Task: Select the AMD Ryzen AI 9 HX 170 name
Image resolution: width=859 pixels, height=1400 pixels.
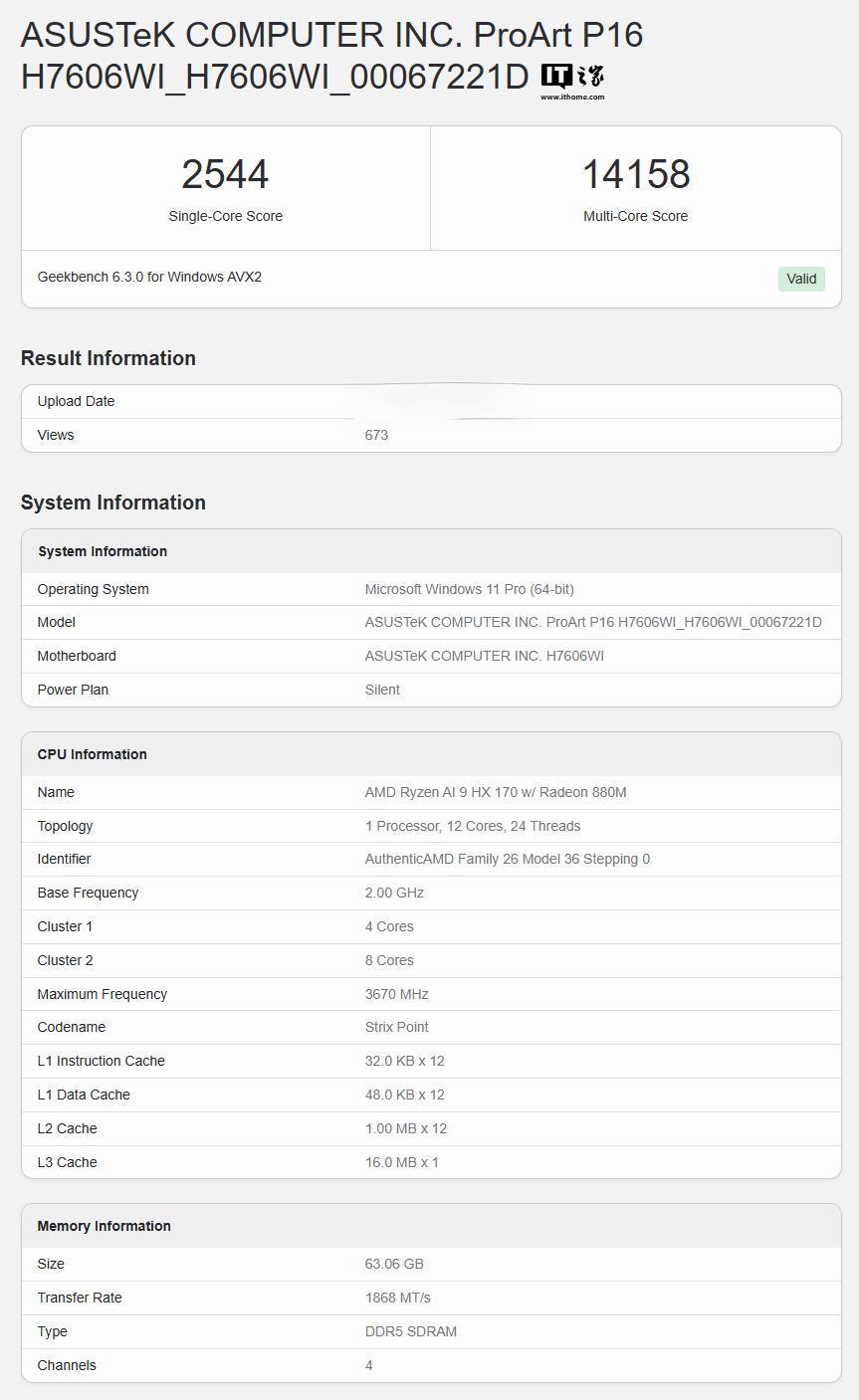Action: click(496, 792)
